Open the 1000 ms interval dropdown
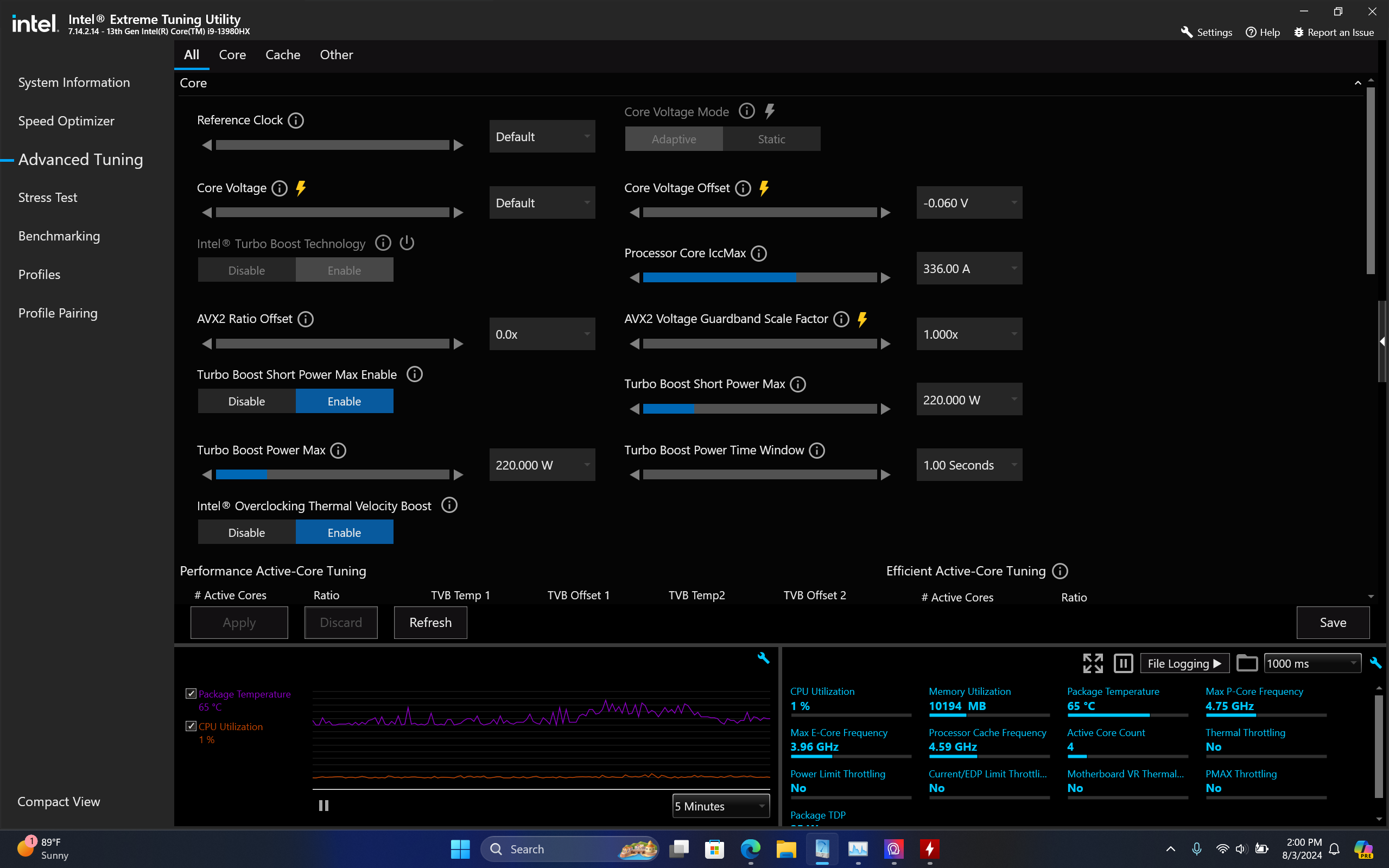Image resolution: width=1389 pixels, height=868 pixels. click(1312, 664)
